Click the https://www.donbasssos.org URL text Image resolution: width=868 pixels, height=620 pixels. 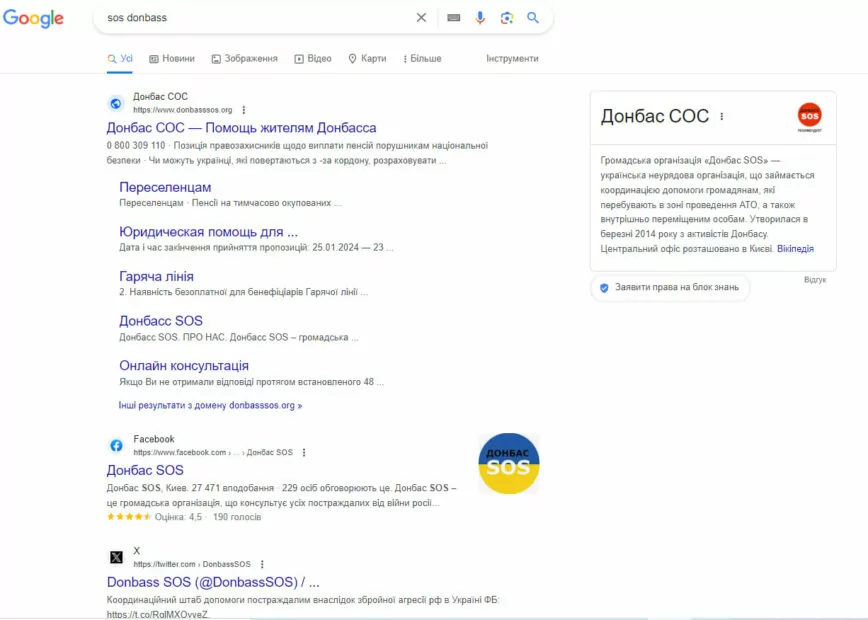(183, 110)
